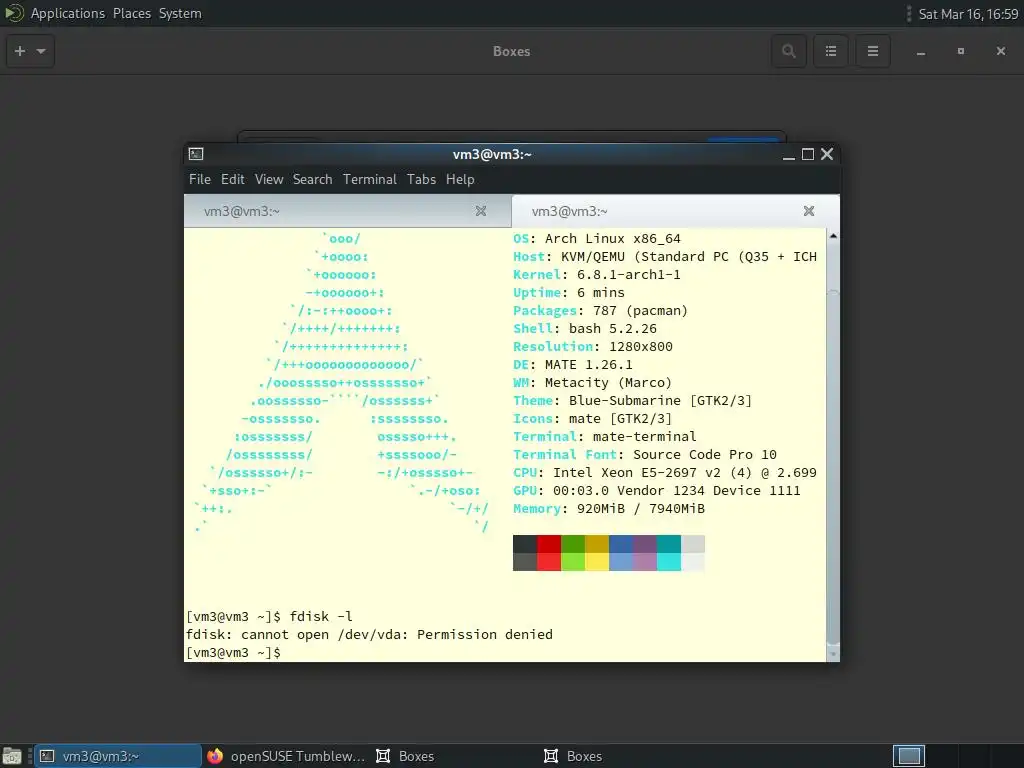Switch to the first vm3@vm3:~ terminal tab
The image size is (1024, 768).
[347, 211]
